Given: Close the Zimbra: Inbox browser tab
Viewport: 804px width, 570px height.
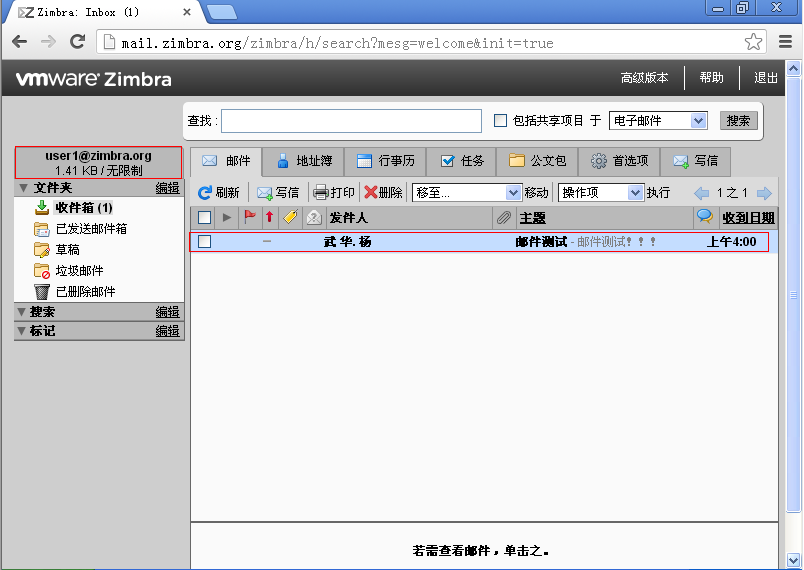Looking at the screenshot, I should pyautogui.click(x=187, y=12).
